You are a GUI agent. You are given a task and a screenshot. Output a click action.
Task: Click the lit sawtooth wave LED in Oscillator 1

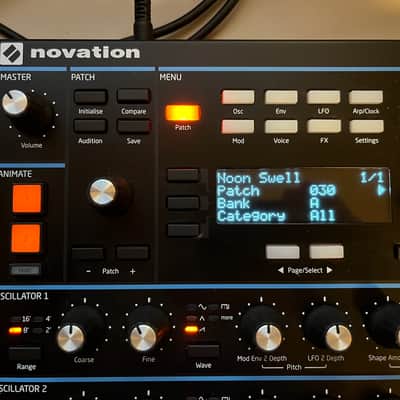[191, 330]
